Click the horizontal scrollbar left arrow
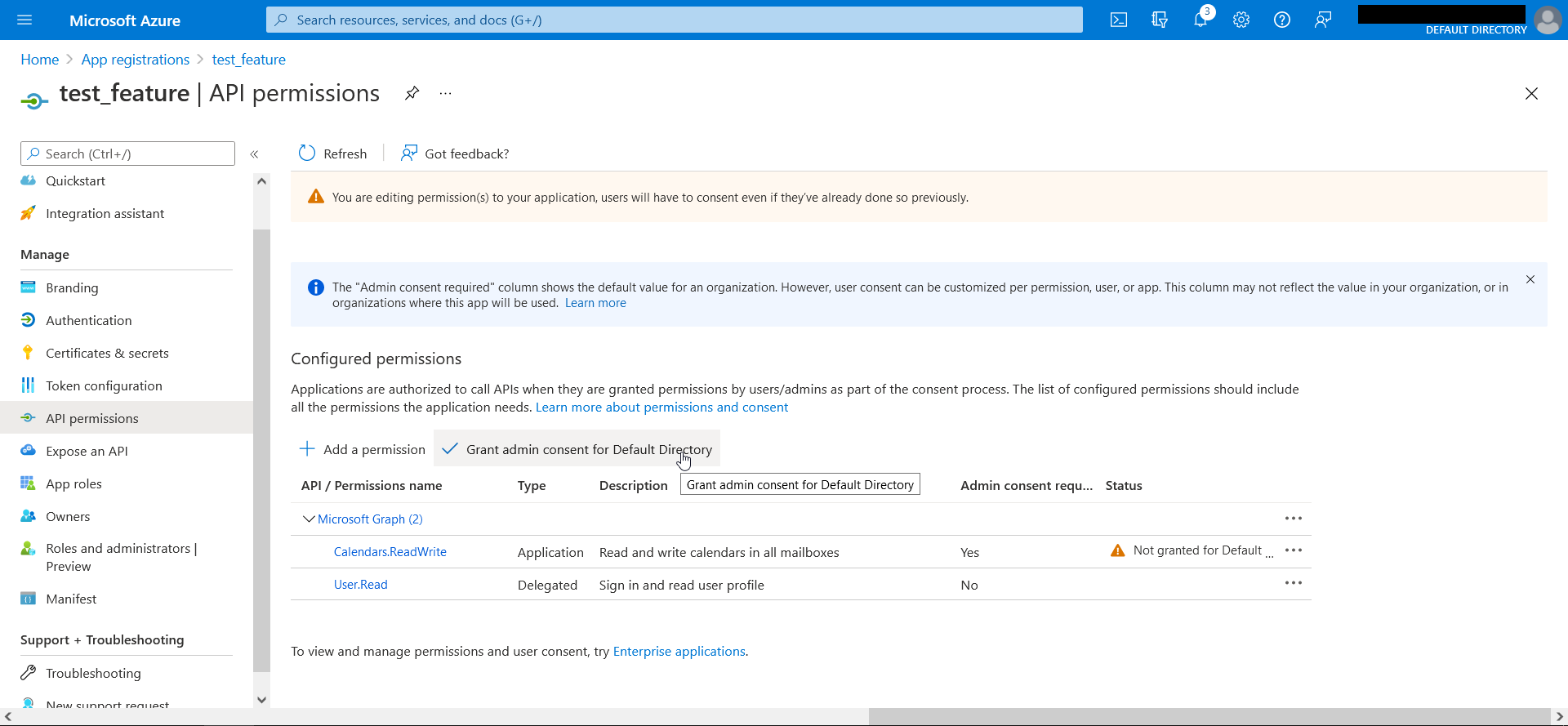 (7, 717)
